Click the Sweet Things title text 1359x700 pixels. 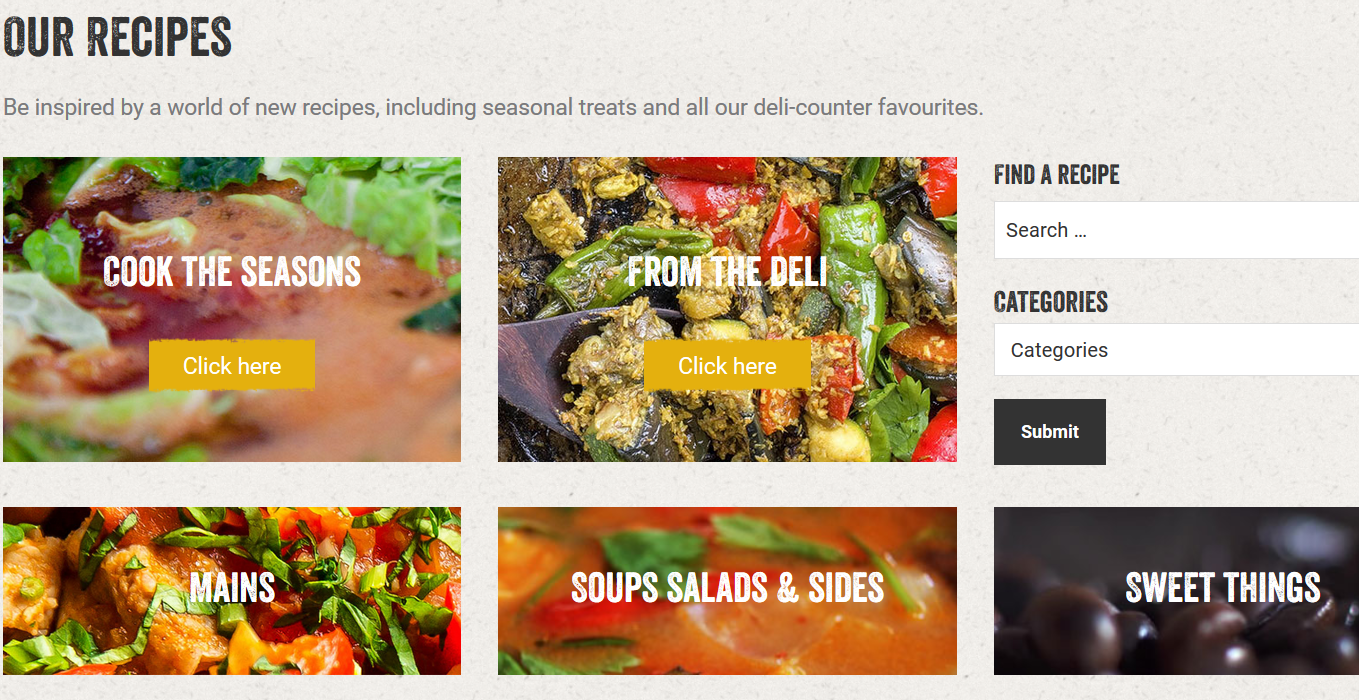[1222, 588]
